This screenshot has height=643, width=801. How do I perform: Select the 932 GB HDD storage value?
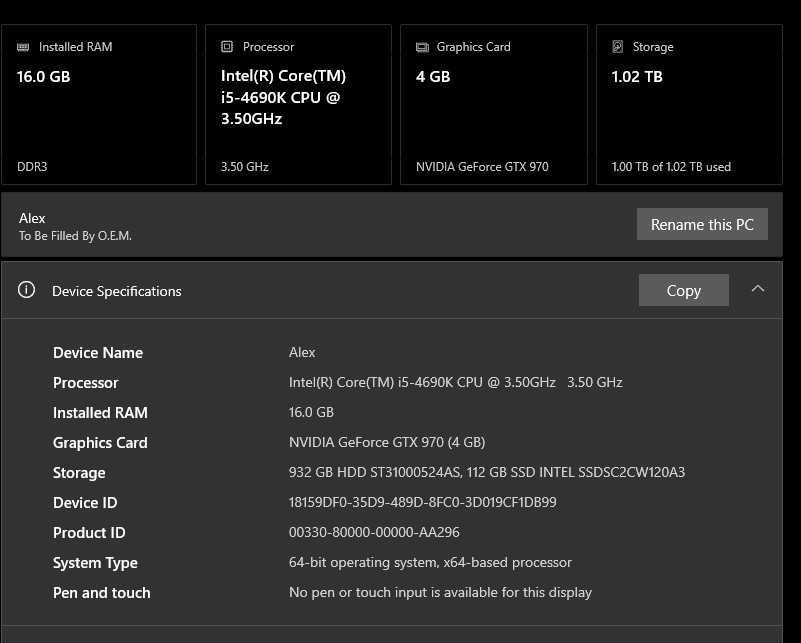tap(487, 472)
